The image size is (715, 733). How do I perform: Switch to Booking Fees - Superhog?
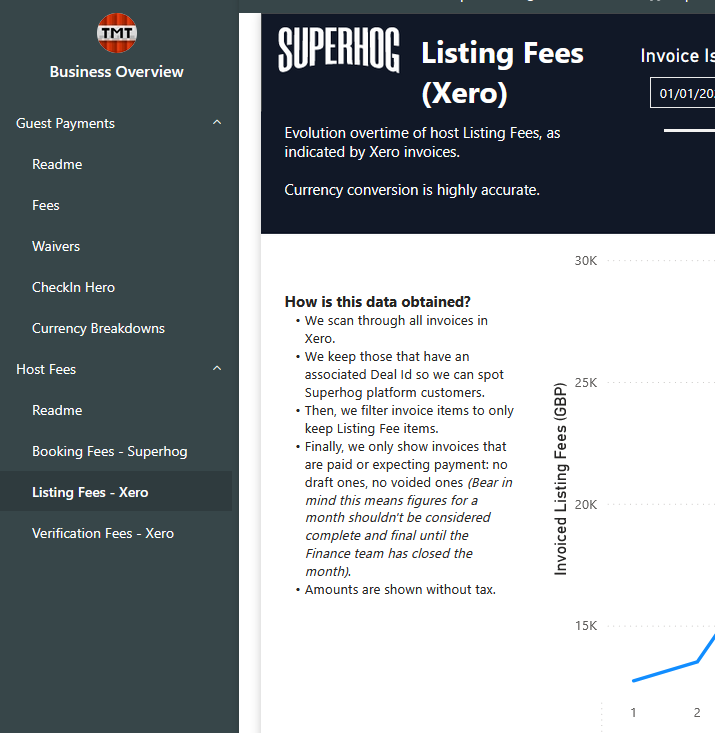109,451
